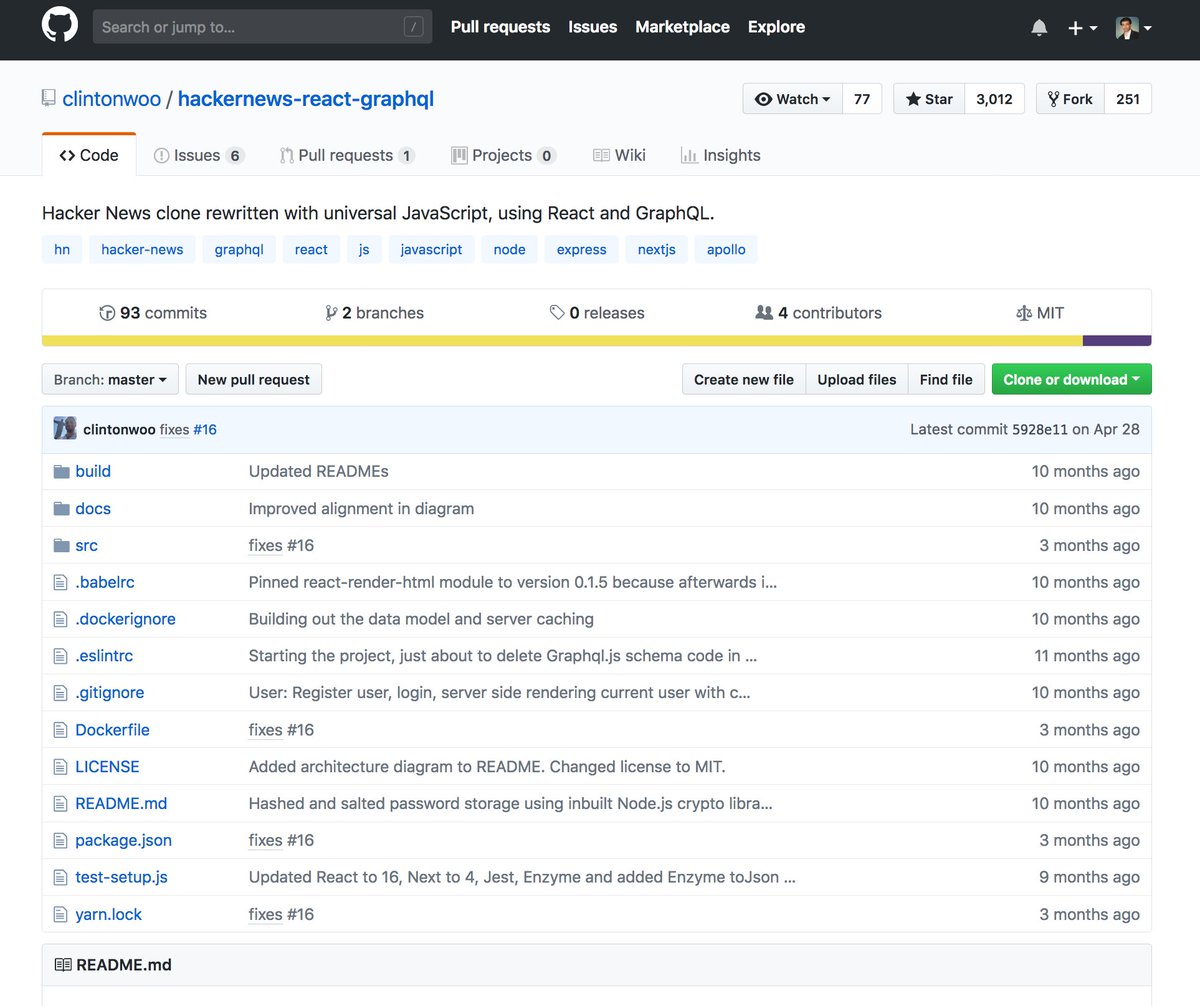Click Create new file button
Image resolution: width=1200 pixels, height=1006 pixels.
pyautogui.click(x=744, y=379)
